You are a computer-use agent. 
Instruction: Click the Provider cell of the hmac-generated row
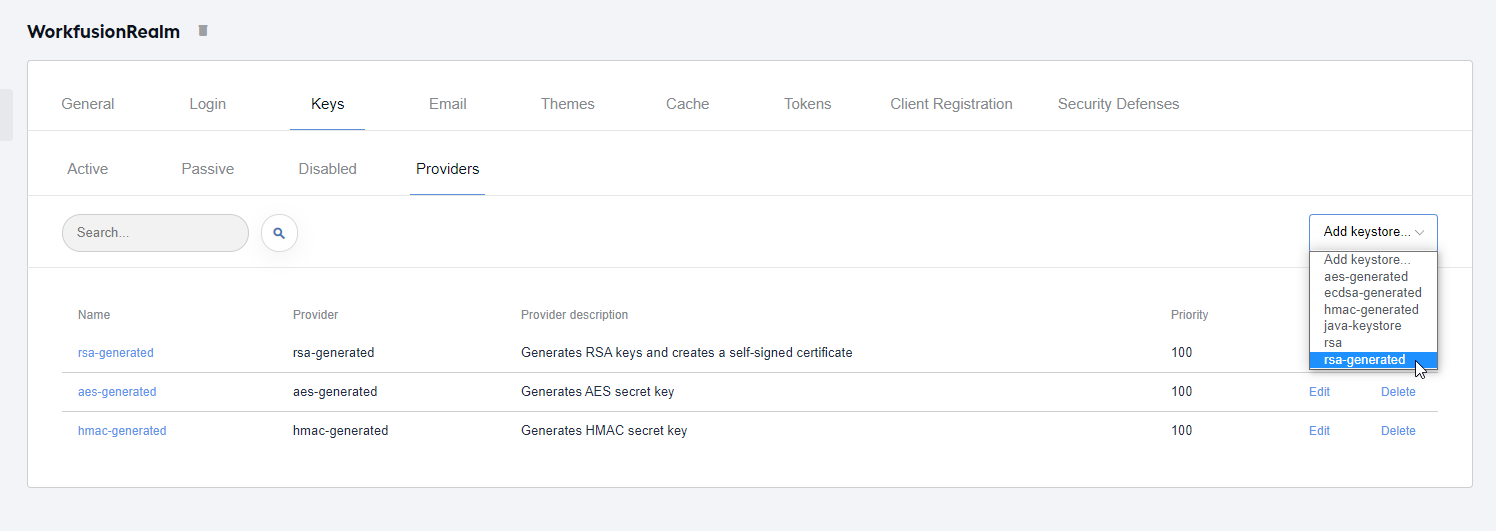[341, 431]
